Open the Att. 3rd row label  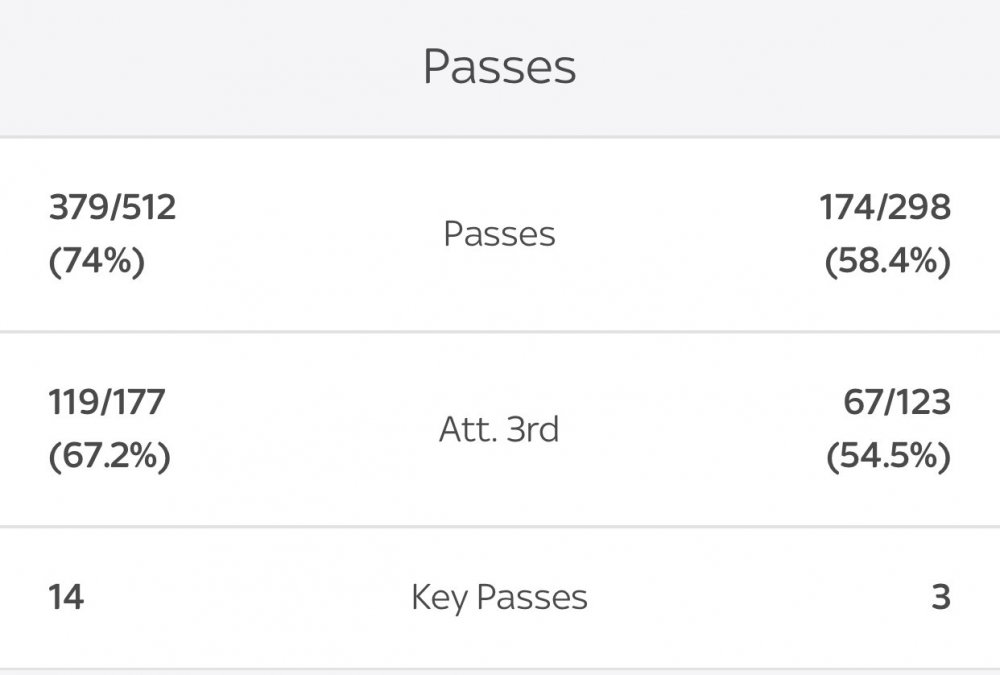[x=499, y=430]
